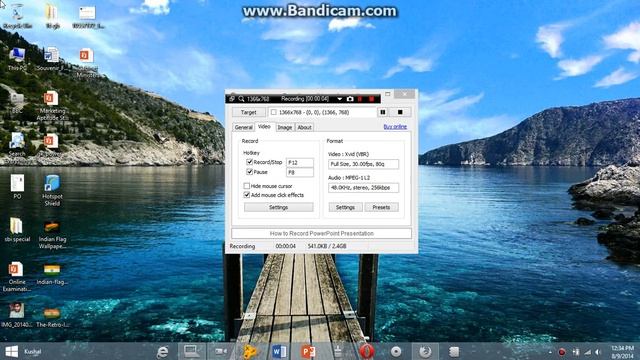Enable Hide mouse cursor
The image size is (640, 360).
click(x=247, y=186)
